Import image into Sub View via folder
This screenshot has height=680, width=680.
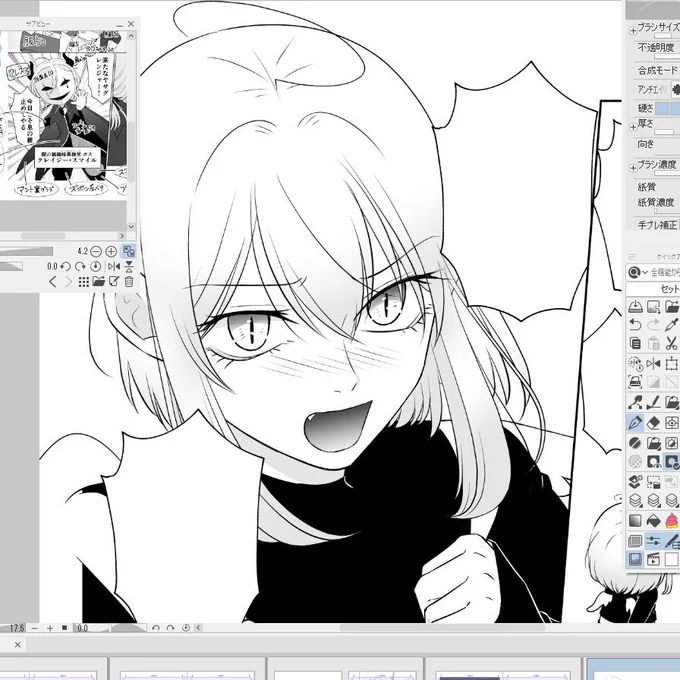[x=98, y=282]
